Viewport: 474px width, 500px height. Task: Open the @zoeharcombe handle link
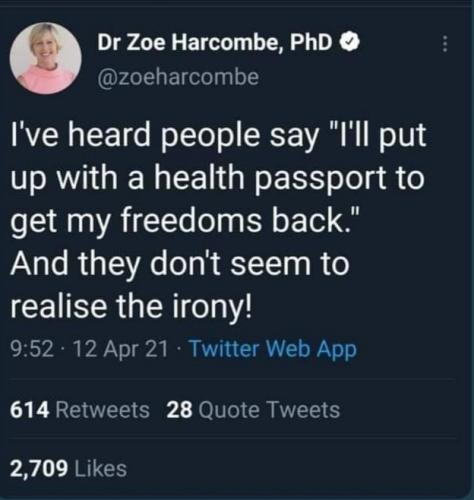click(178, 77)
